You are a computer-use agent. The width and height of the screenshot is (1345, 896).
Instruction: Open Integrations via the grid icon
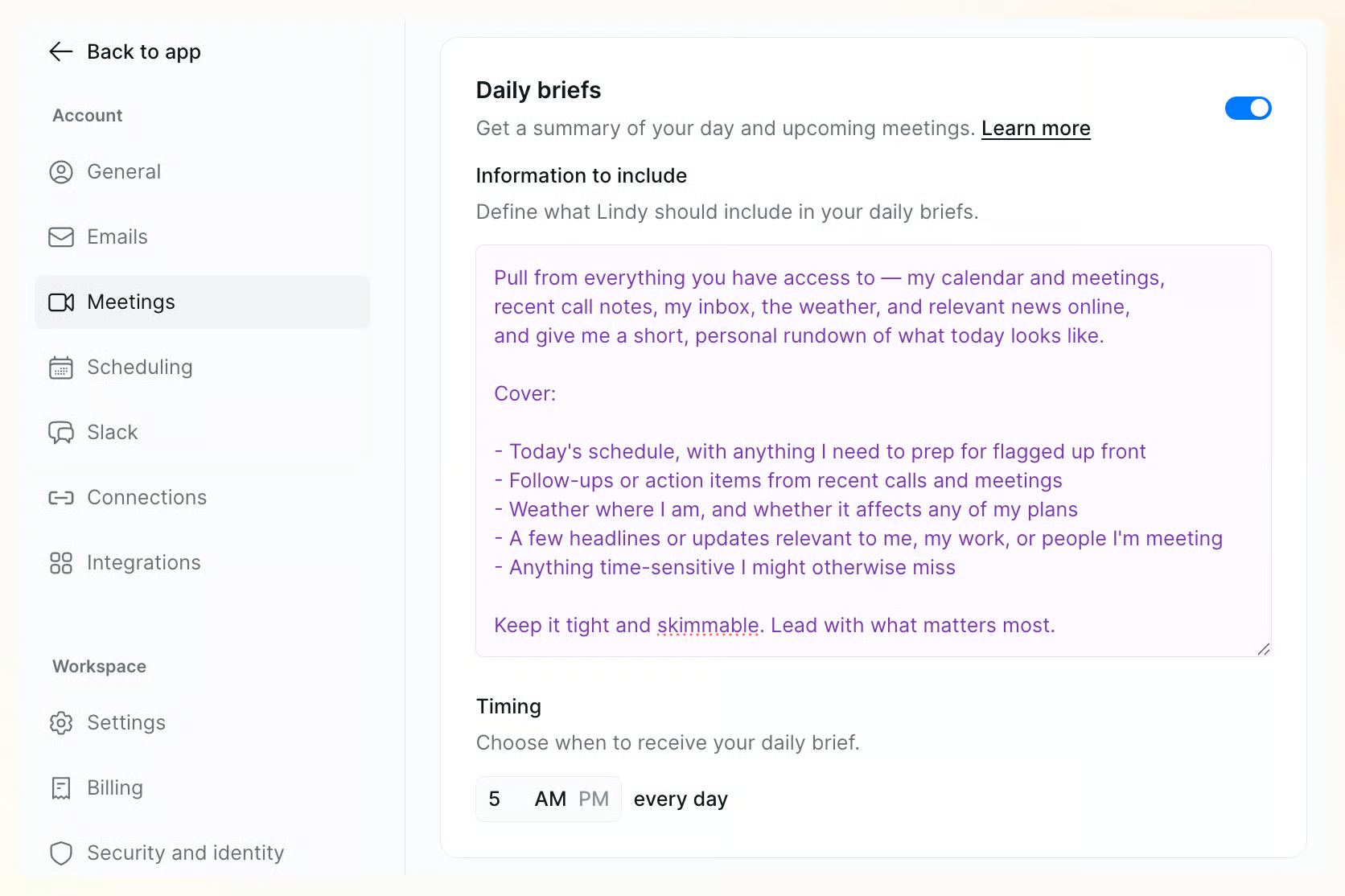point(61,563)
